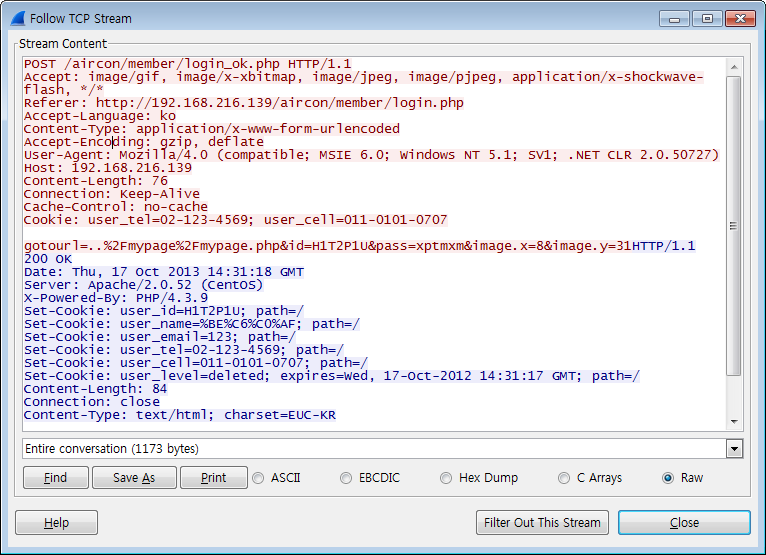This screenshot has height=555, width=766.
Task: Maximize the Follow TCP Stream window
Action: 706,18
